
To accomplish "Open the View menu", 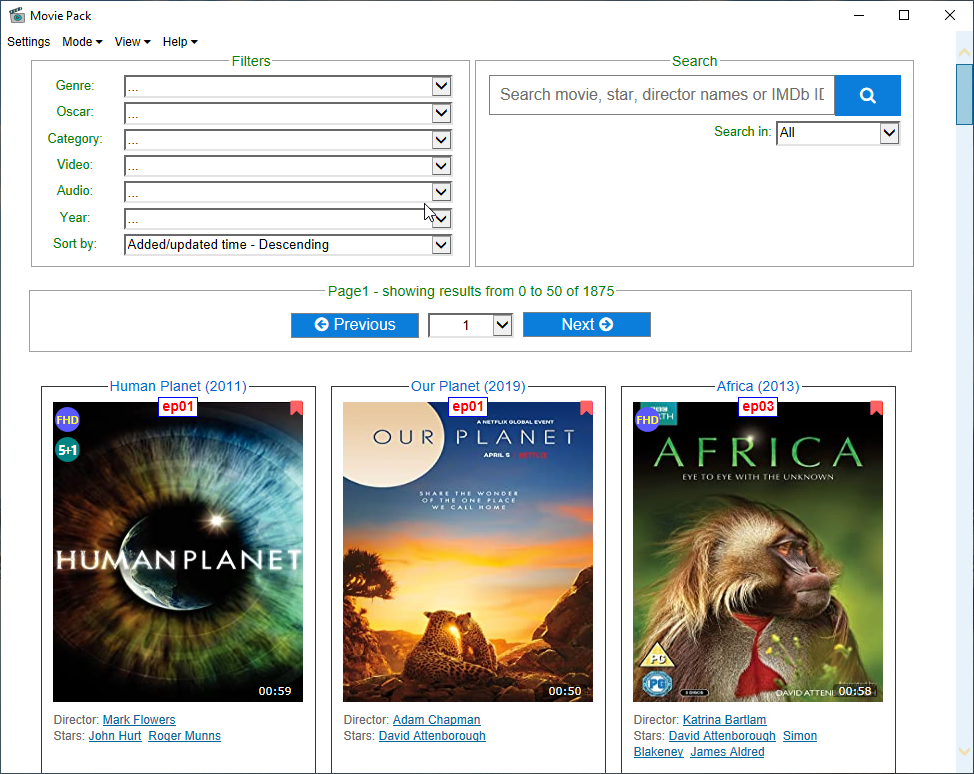I will point(132,42).
